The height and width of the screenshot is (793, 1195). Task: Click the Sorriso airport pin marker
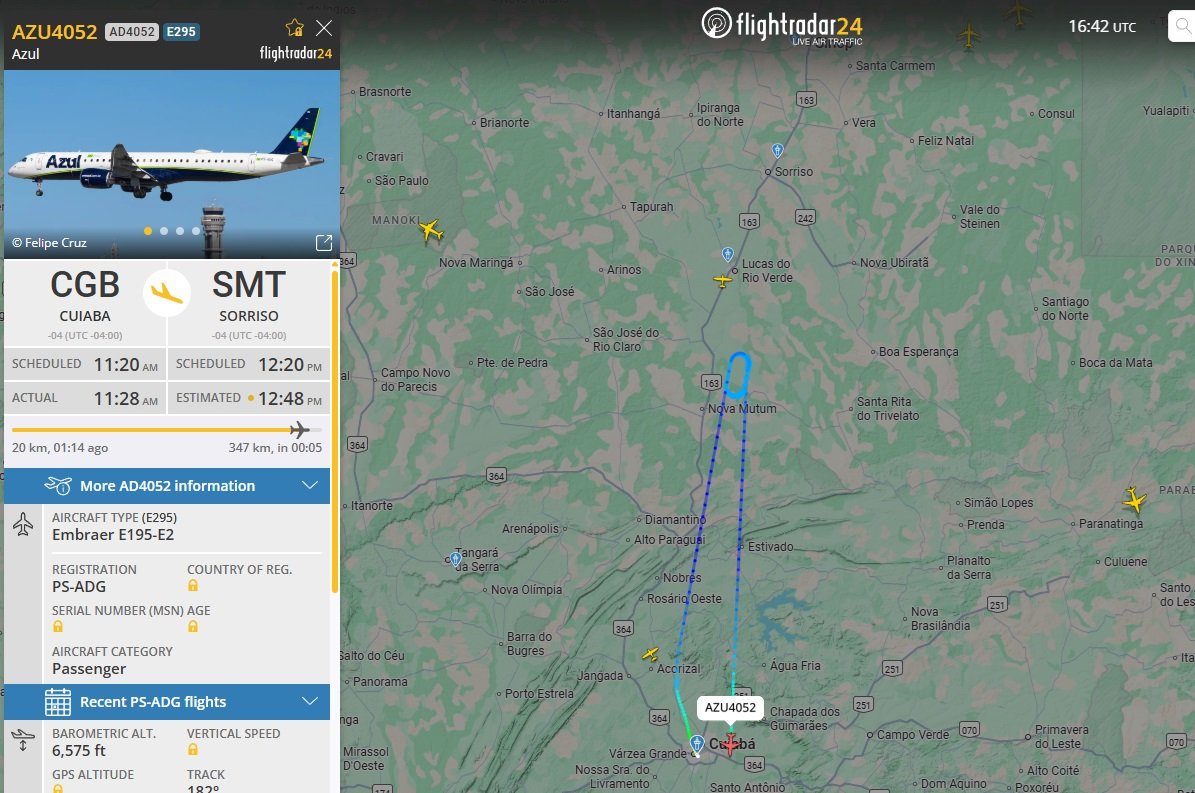tap(777, 150)
